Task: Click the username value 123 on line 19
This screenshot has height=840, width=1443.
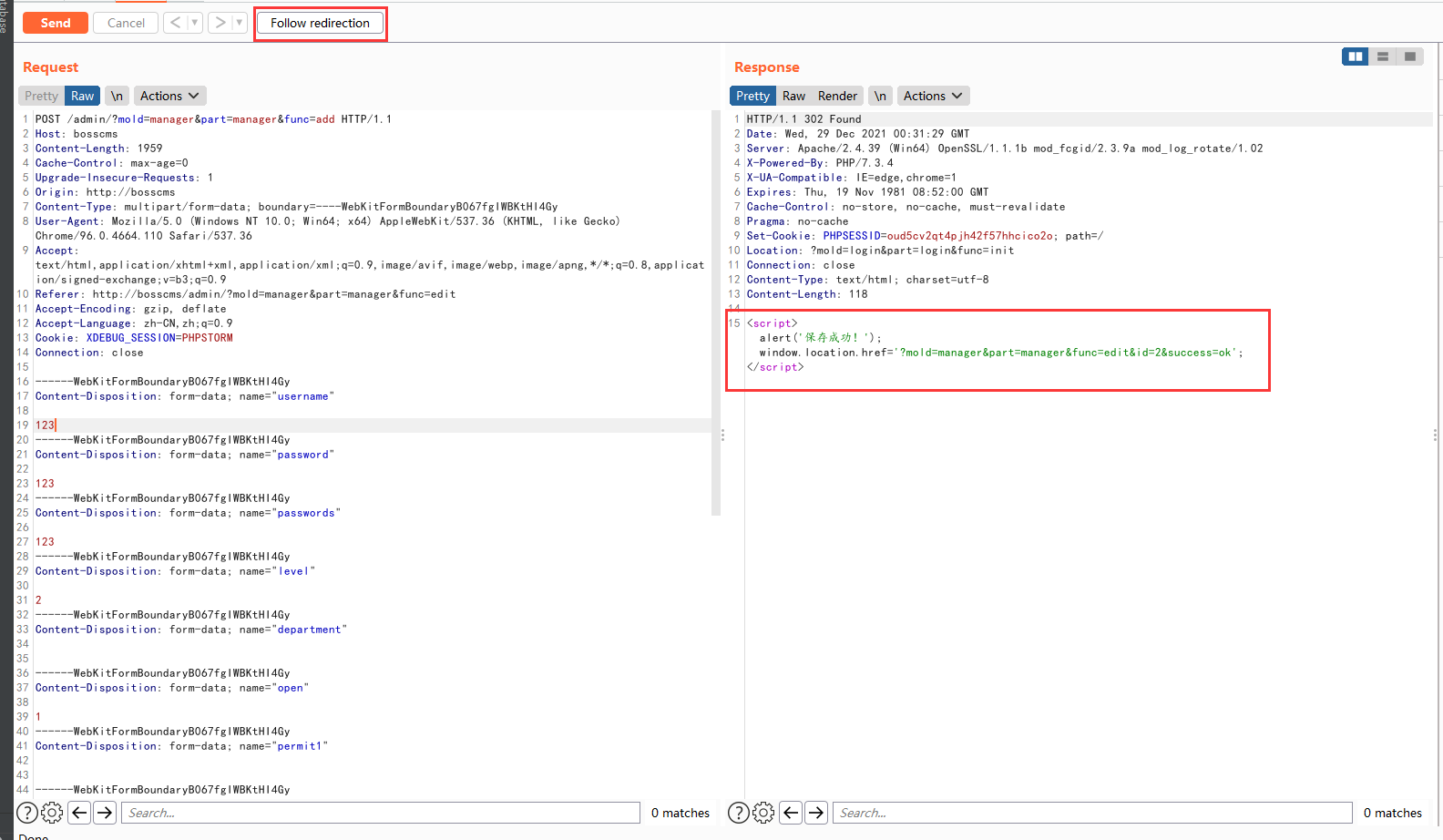Action: [45, 425]
